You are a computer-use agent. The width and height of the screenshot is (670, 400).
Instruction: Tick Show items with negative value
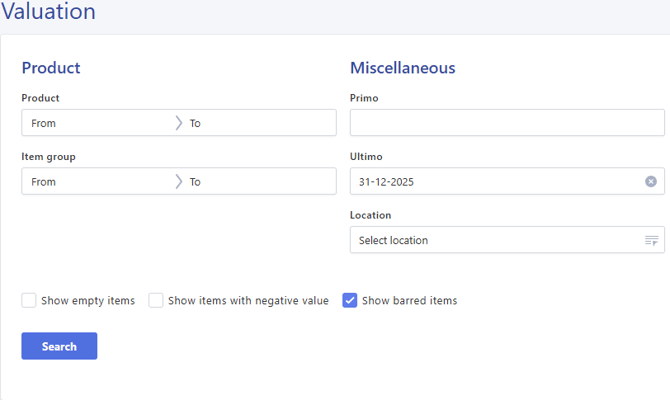pyautogui.click(x=156, y=300)
